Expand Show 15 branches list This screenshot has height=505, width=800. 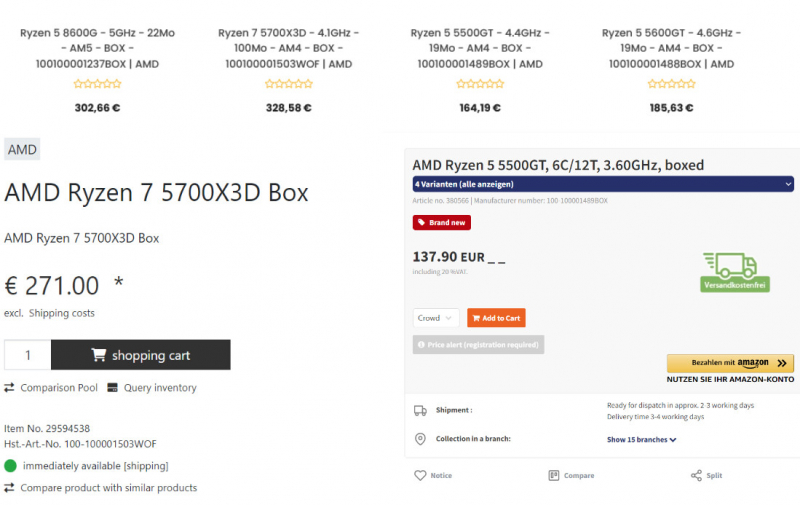point(641,439)
